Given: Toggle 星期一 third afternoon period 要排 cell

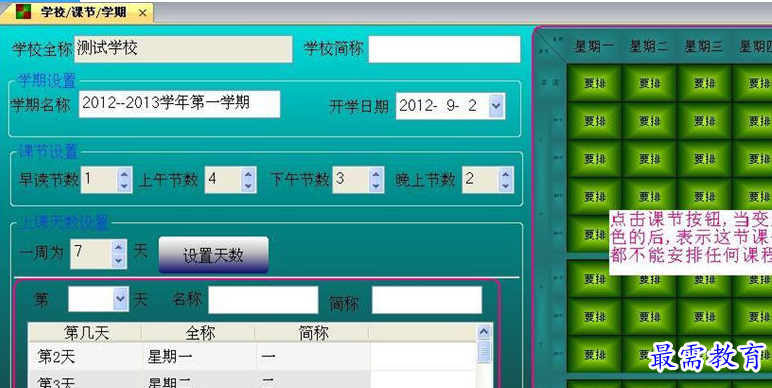Looking at the screenshot, I should click(x=594, y=354).
